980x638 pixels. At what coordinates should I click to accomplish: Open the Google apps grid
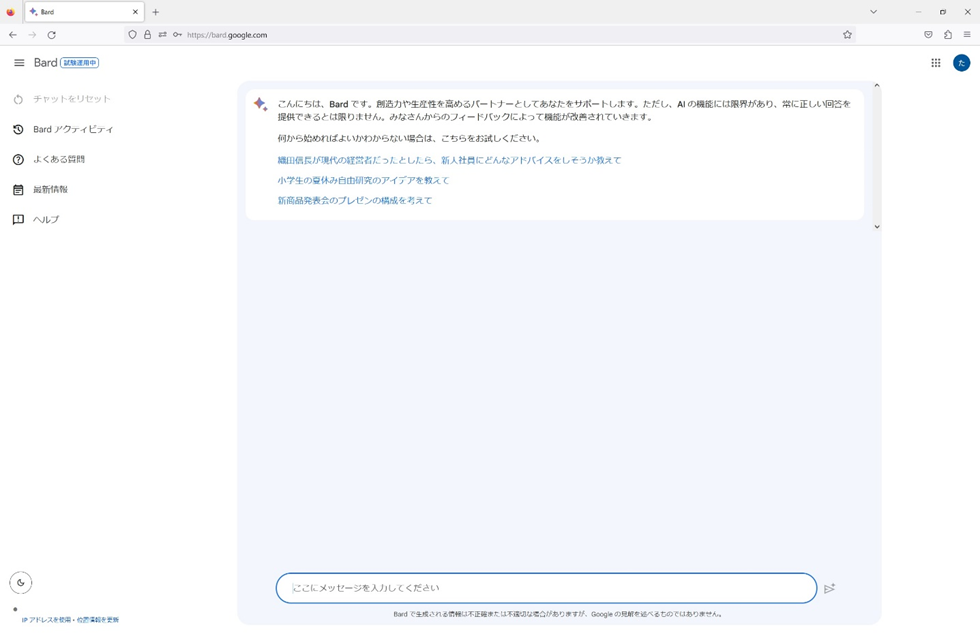[936, 62]
